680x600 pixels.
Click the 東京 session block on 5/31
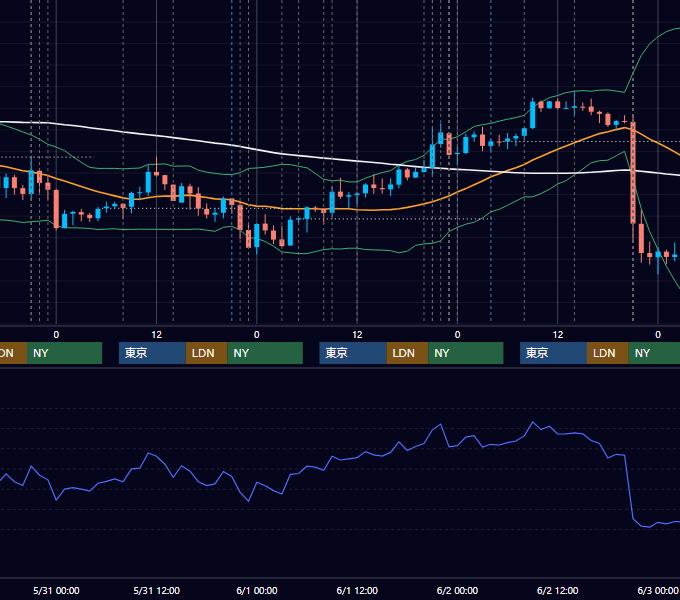(x=152, y=353)
